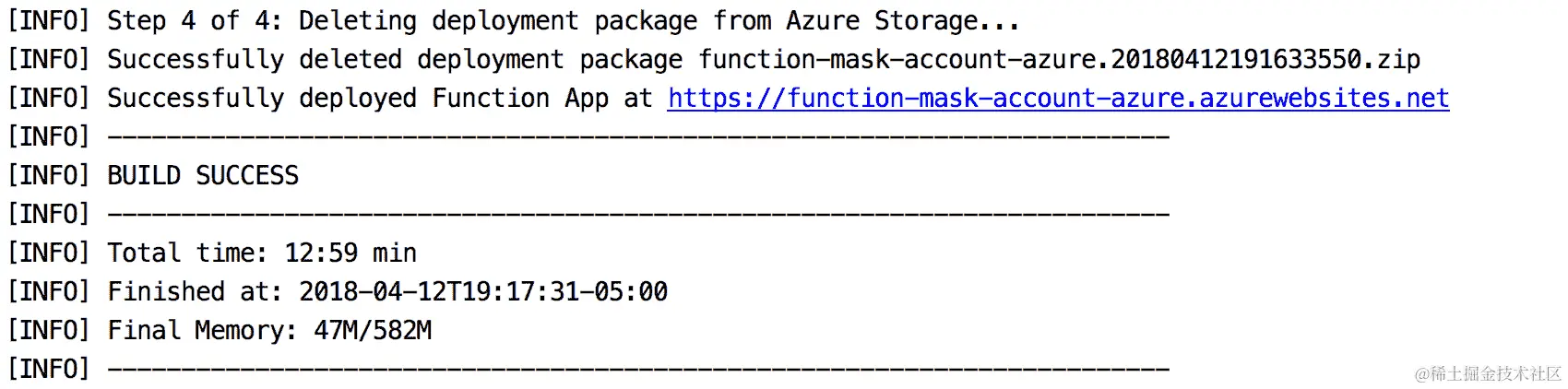
Task: Click the deleted zip package filename
Action: pos(1059,59)
